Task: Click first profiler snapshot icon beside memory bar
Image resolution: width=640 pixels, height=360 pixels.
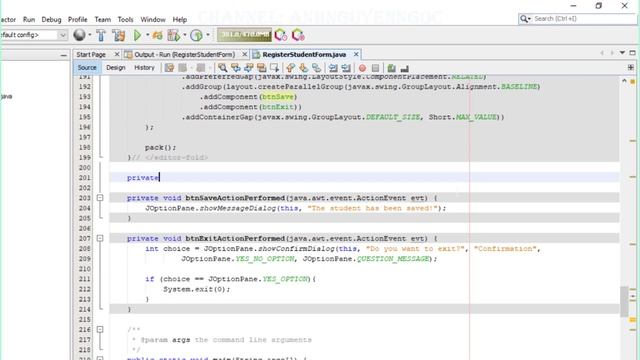Action: [280, 36]
